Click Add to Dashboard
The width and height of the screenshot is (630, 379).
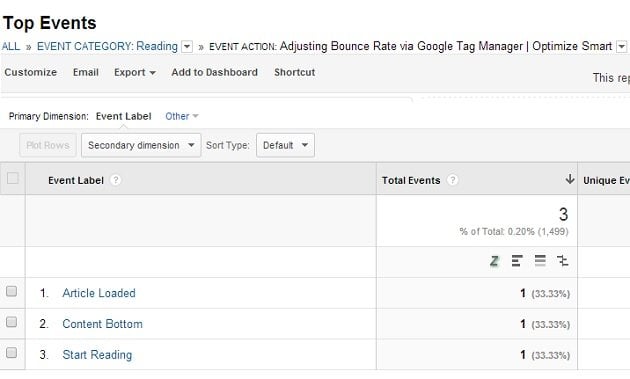pos(215,72)
